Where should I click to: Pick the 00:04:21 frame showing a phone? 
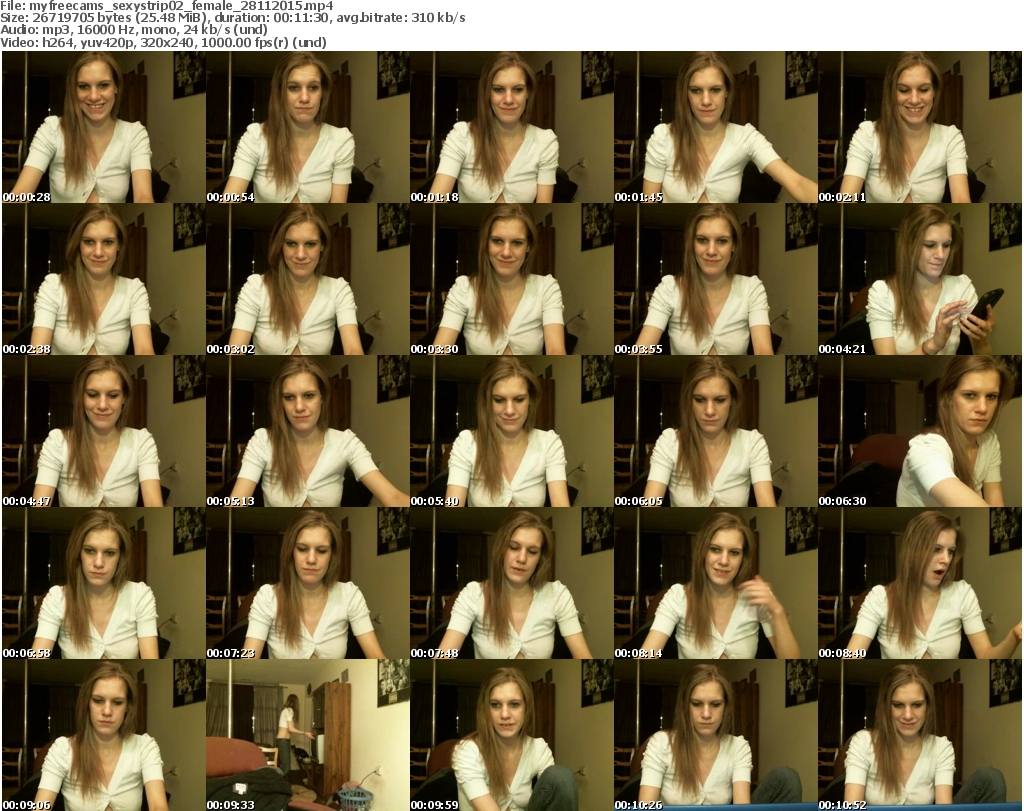pos(920,279)
